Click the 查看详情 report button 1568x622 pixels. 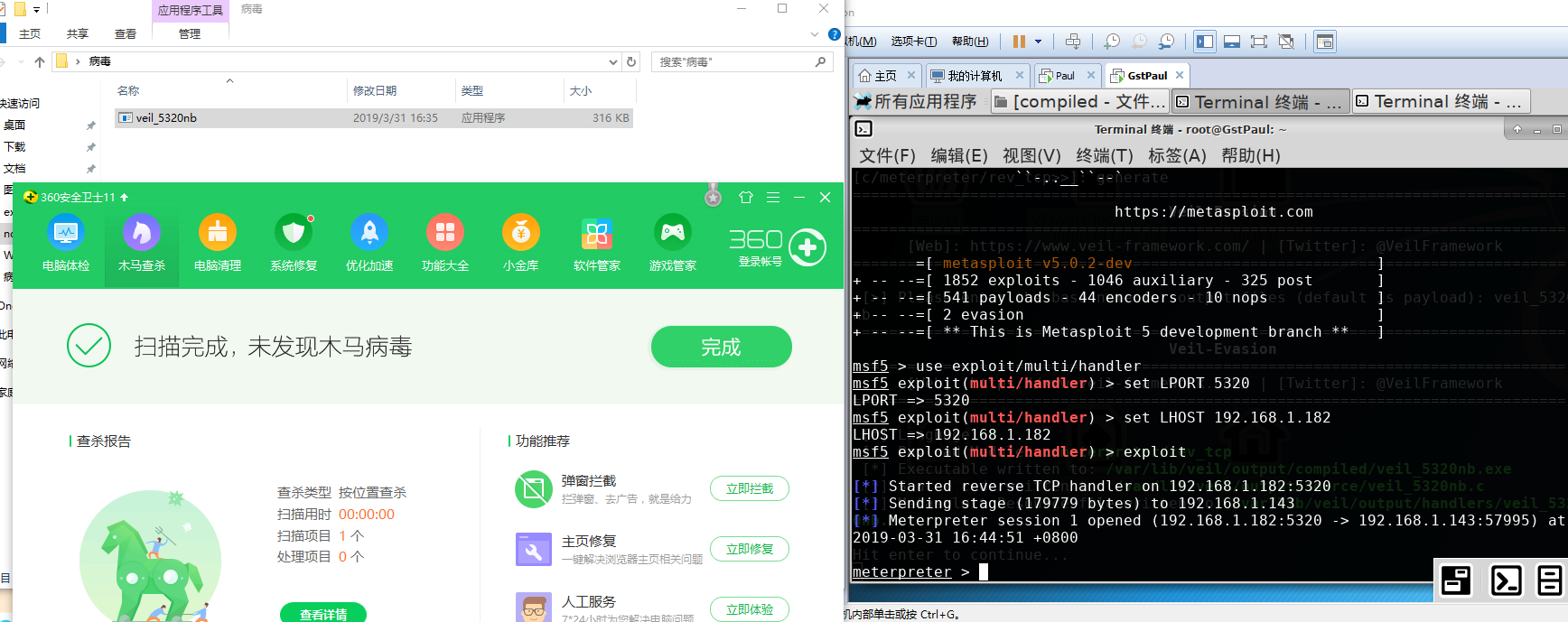pyautogui.click(x=323, y=613)
